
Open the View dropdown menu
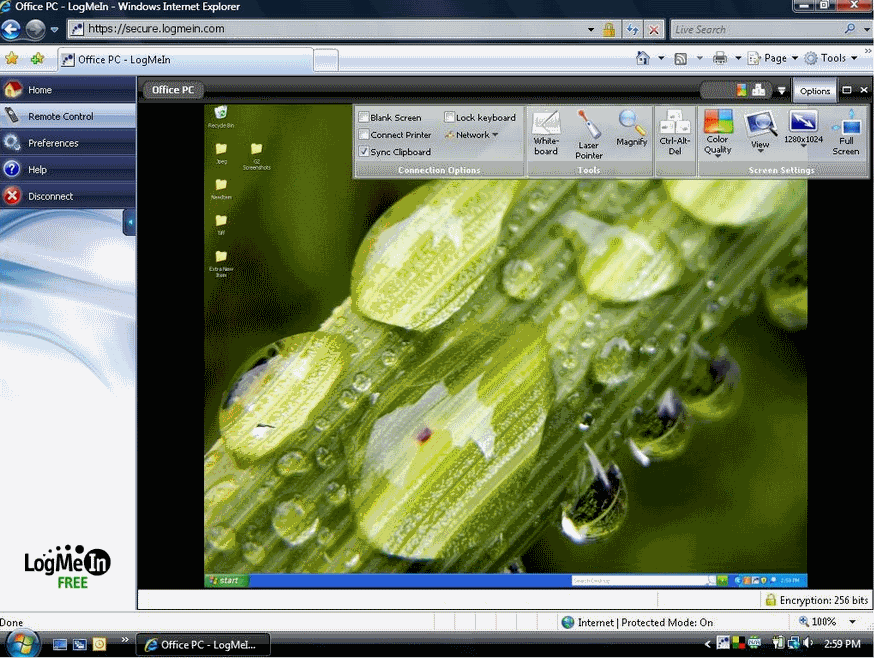[x=760, y=134]
